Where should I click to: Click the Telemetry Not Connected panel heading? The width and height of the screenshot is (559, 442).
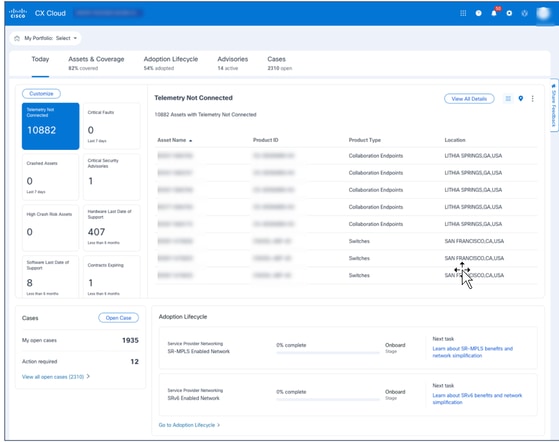[194, 98]
